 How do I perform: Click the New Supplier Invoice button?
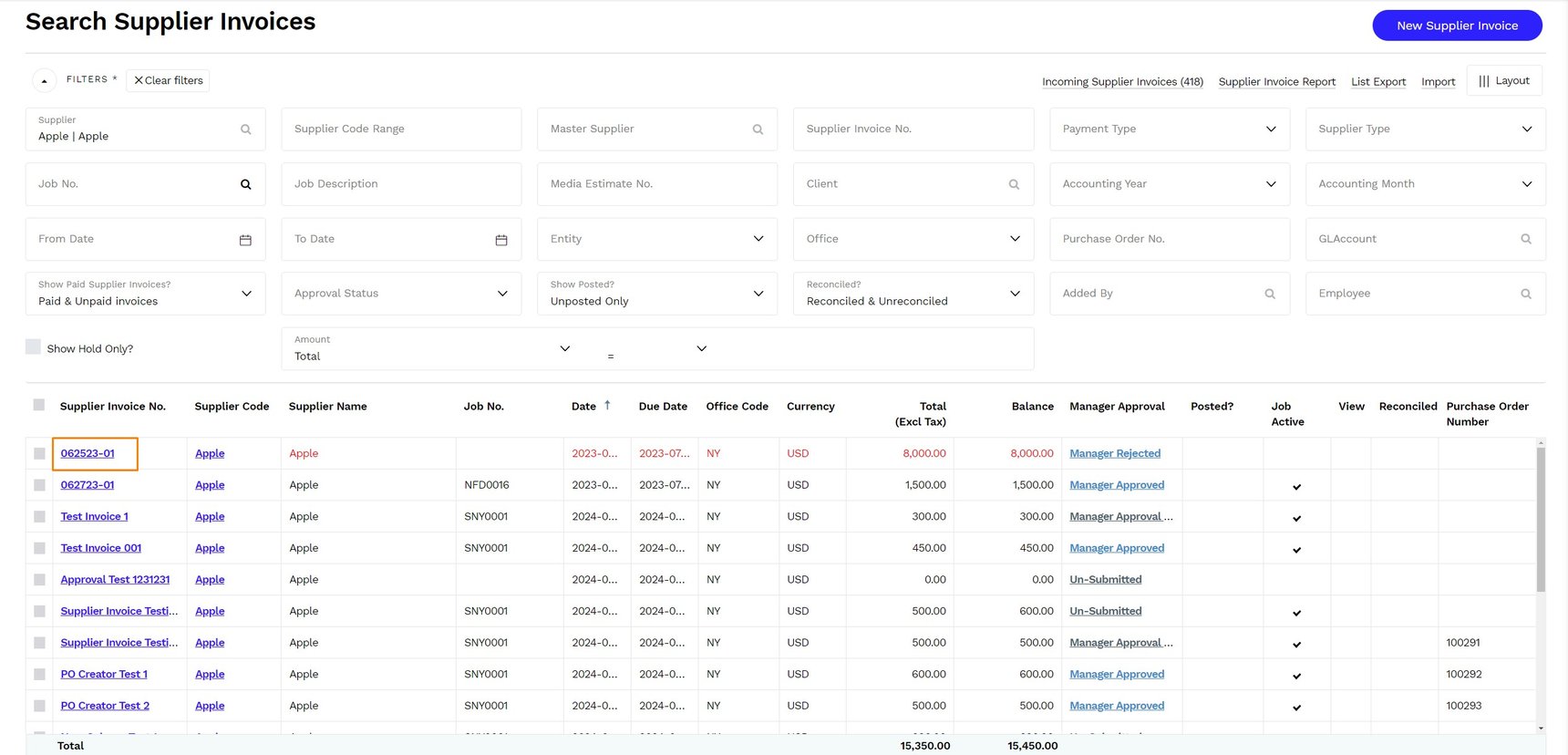[x=1456, y=26]
